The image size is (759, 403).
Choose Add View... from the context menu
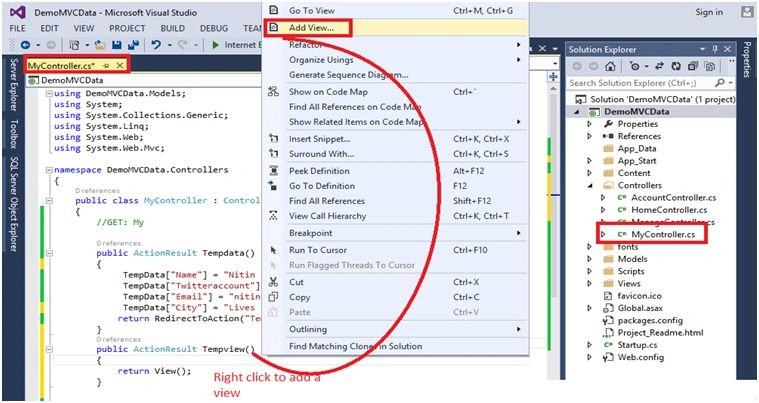coord(395,28)
